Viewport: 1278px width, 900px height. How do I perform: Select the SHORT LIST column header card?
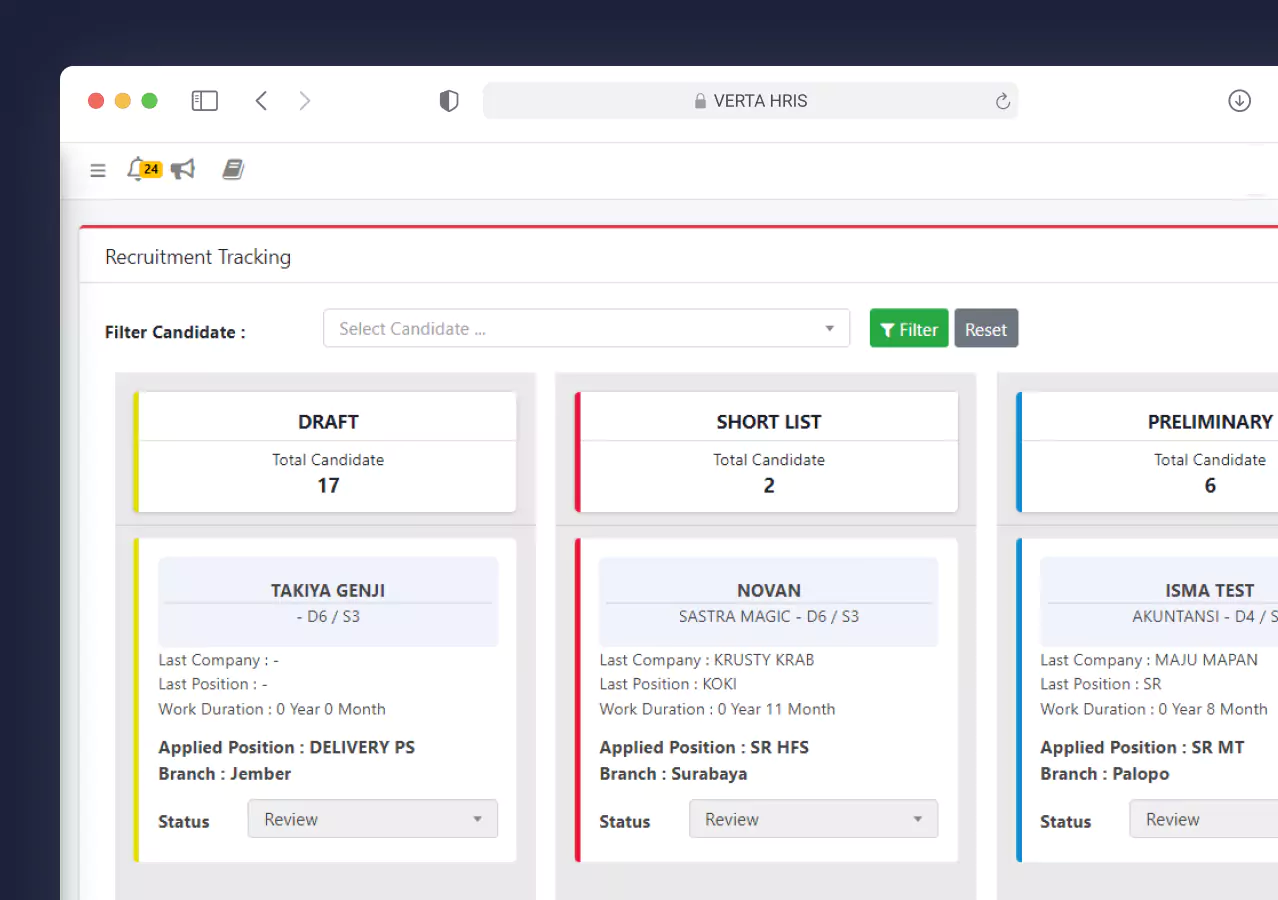point(768,452)
